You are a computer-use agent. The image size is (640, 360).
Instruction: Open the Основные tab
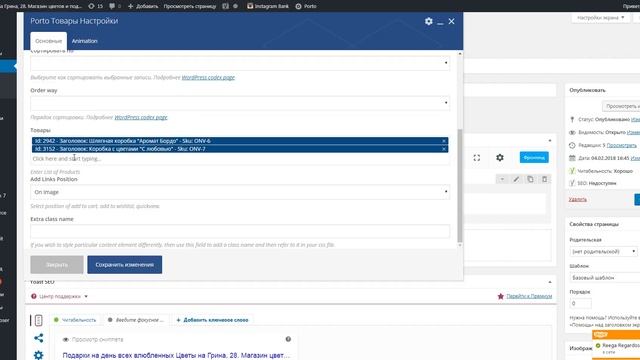coord(48,41)
